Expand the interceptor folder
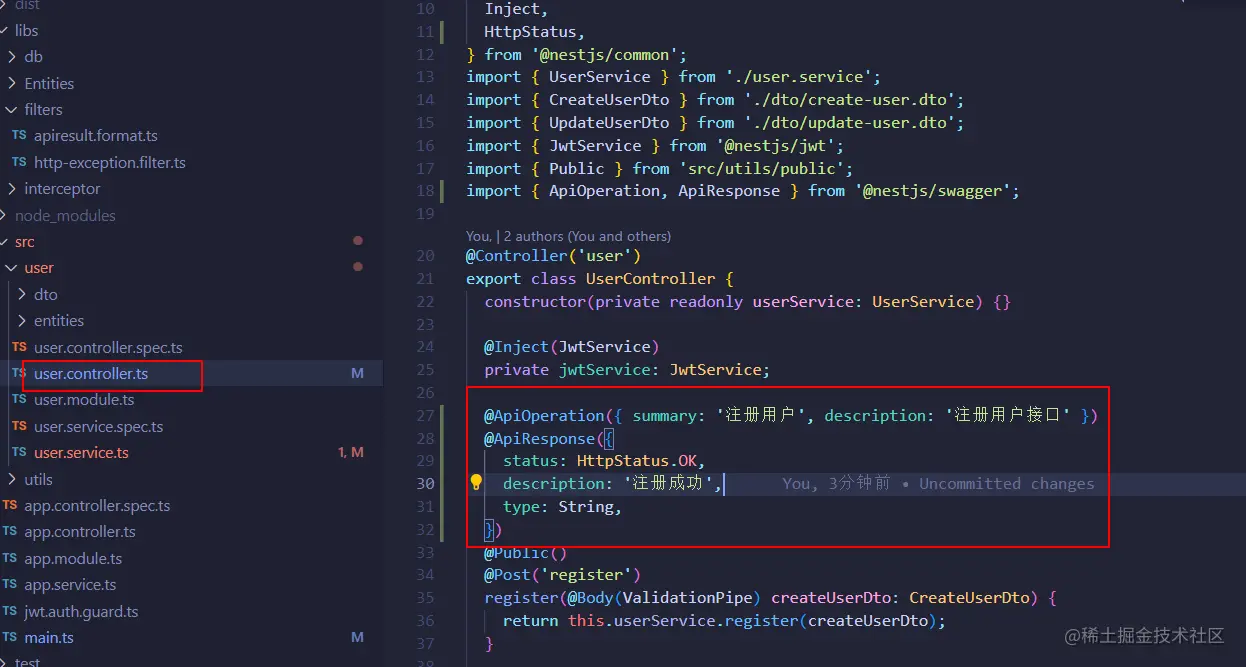Viewport: 1246px width, 667px height. pyautogui.click(x=12, y=189)
